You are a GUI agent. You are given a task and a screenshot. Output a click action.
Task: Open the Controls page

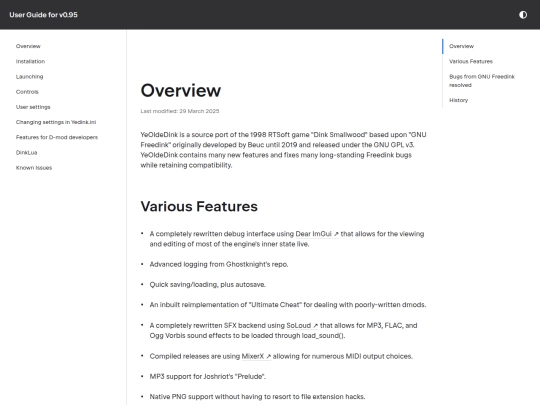coord(27,92)
